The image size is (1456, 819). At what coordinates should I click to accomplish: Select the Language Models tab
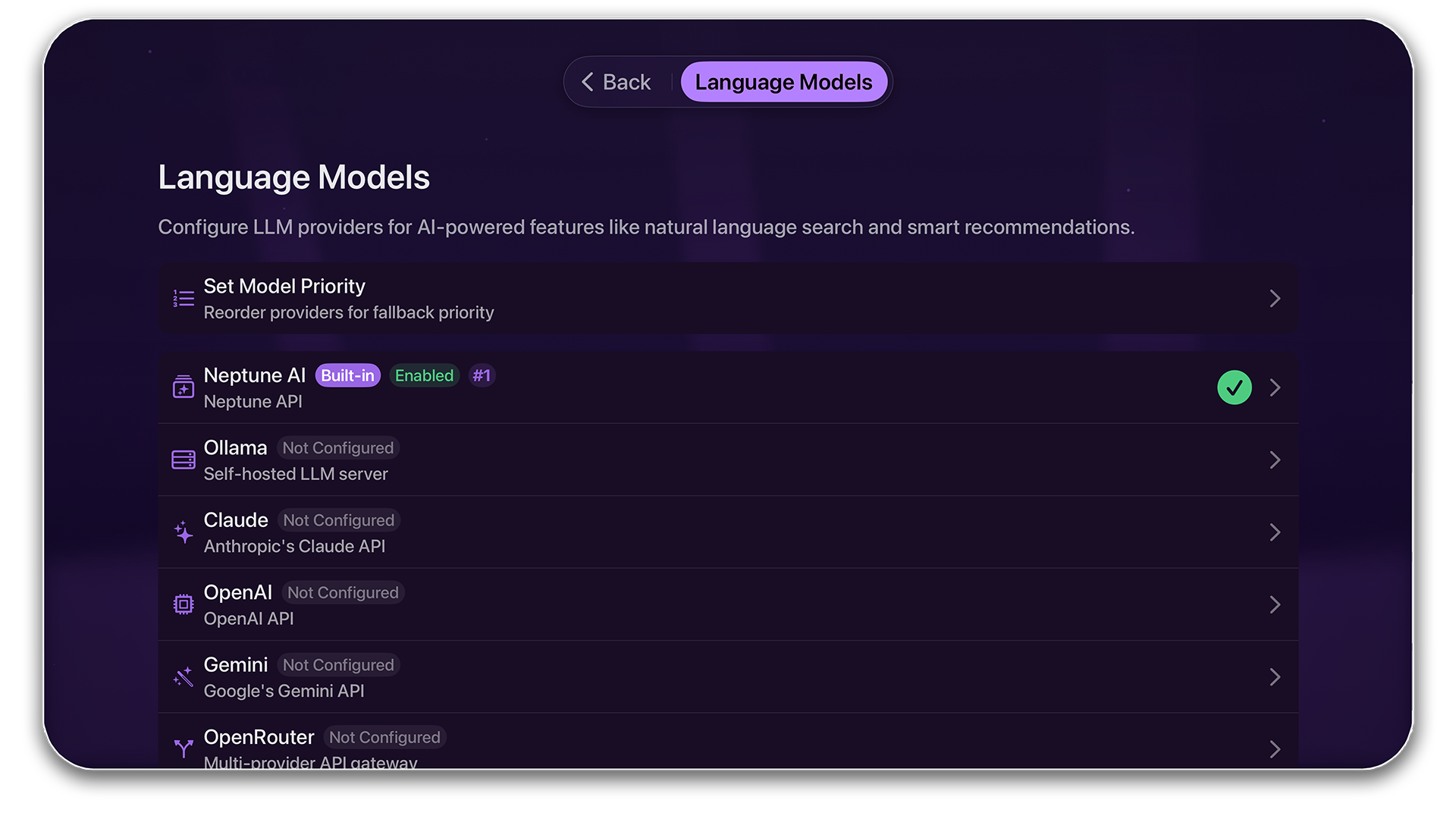(x=783, y=82)
